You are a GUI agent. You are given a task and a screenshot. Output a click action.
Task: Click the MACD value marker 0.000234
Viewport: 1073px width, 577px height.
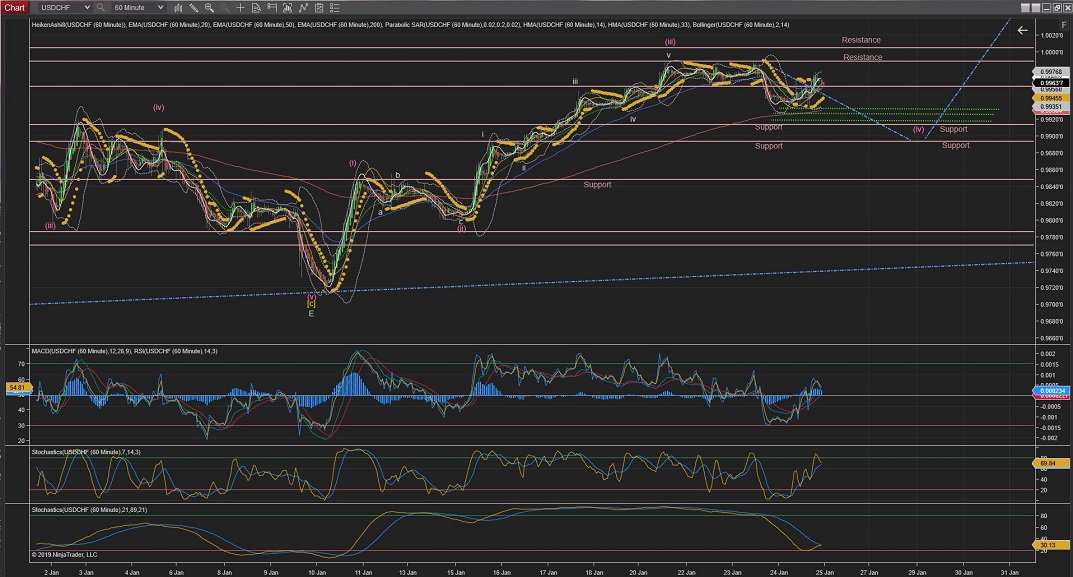coord(1050,391)
